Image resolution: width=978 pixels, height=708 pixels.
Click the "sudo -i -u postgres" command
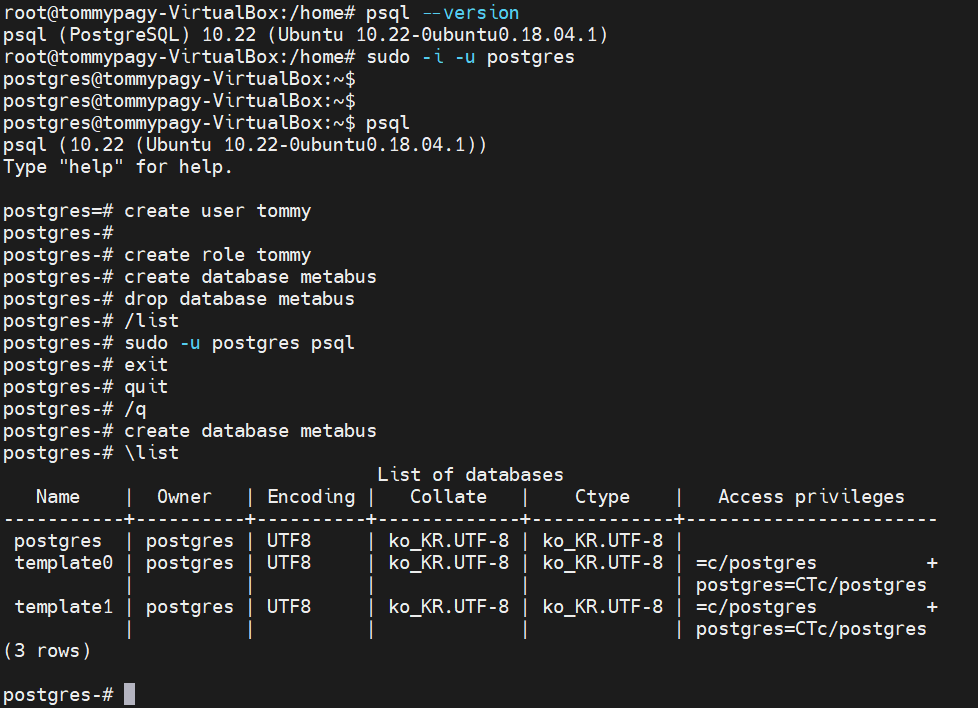pyautogui.click(x=470, y=57)
